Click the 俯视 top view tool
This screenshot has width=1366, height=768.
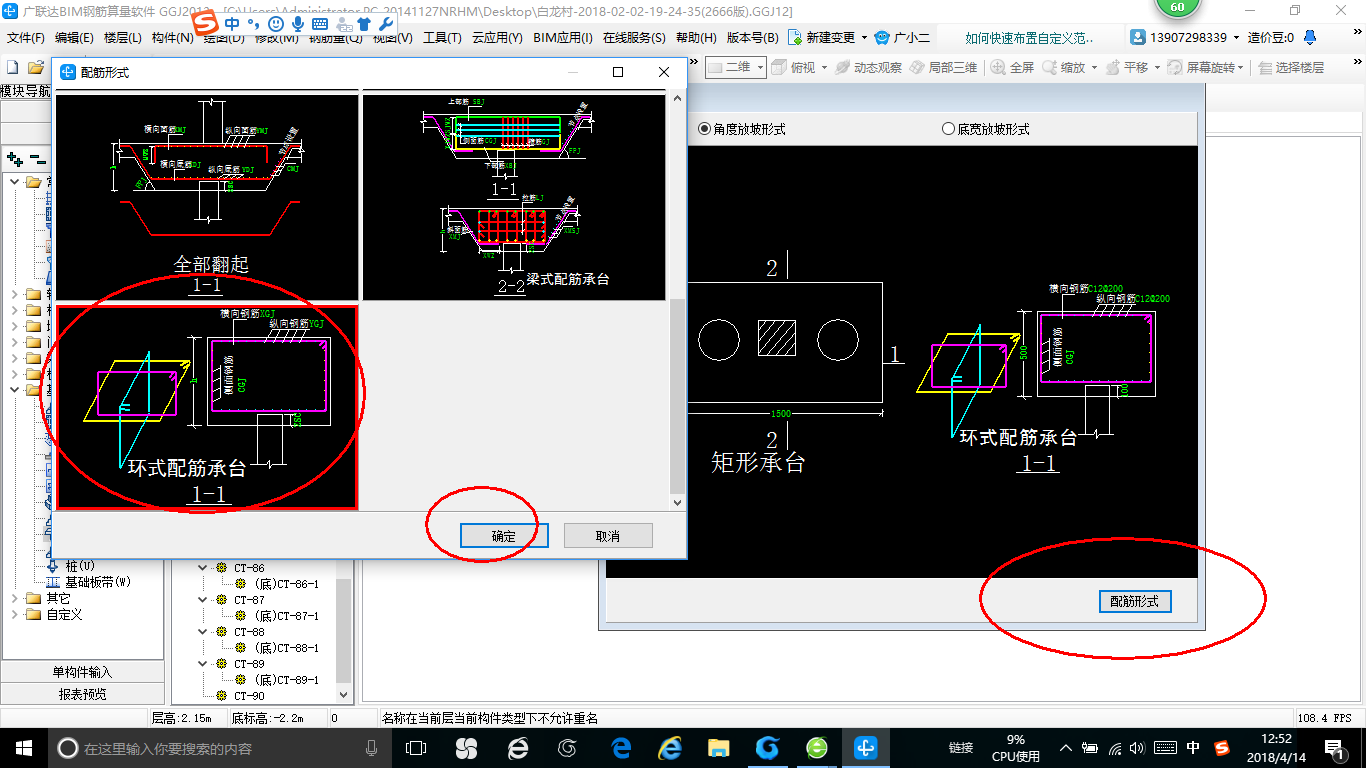794,67
